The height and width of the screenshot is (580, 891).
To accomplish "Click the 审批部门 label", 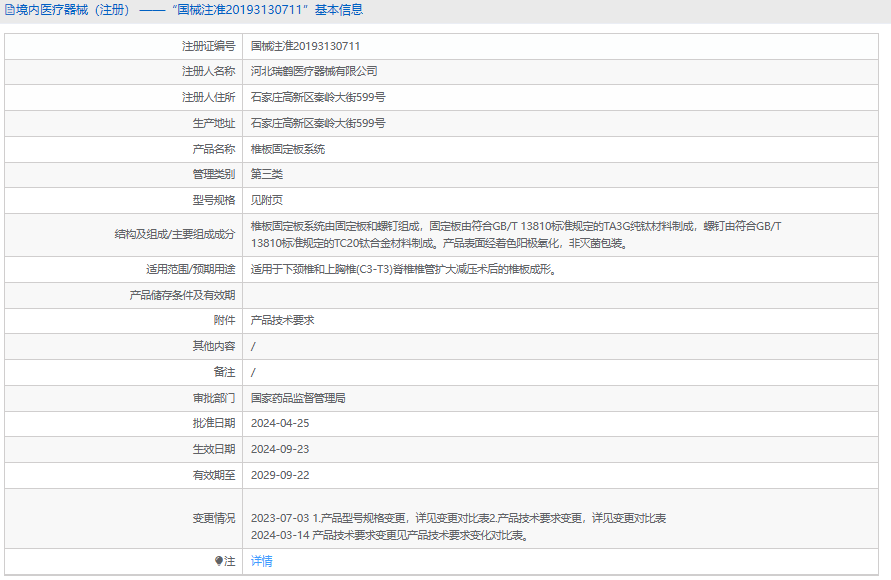I will 214,398.
